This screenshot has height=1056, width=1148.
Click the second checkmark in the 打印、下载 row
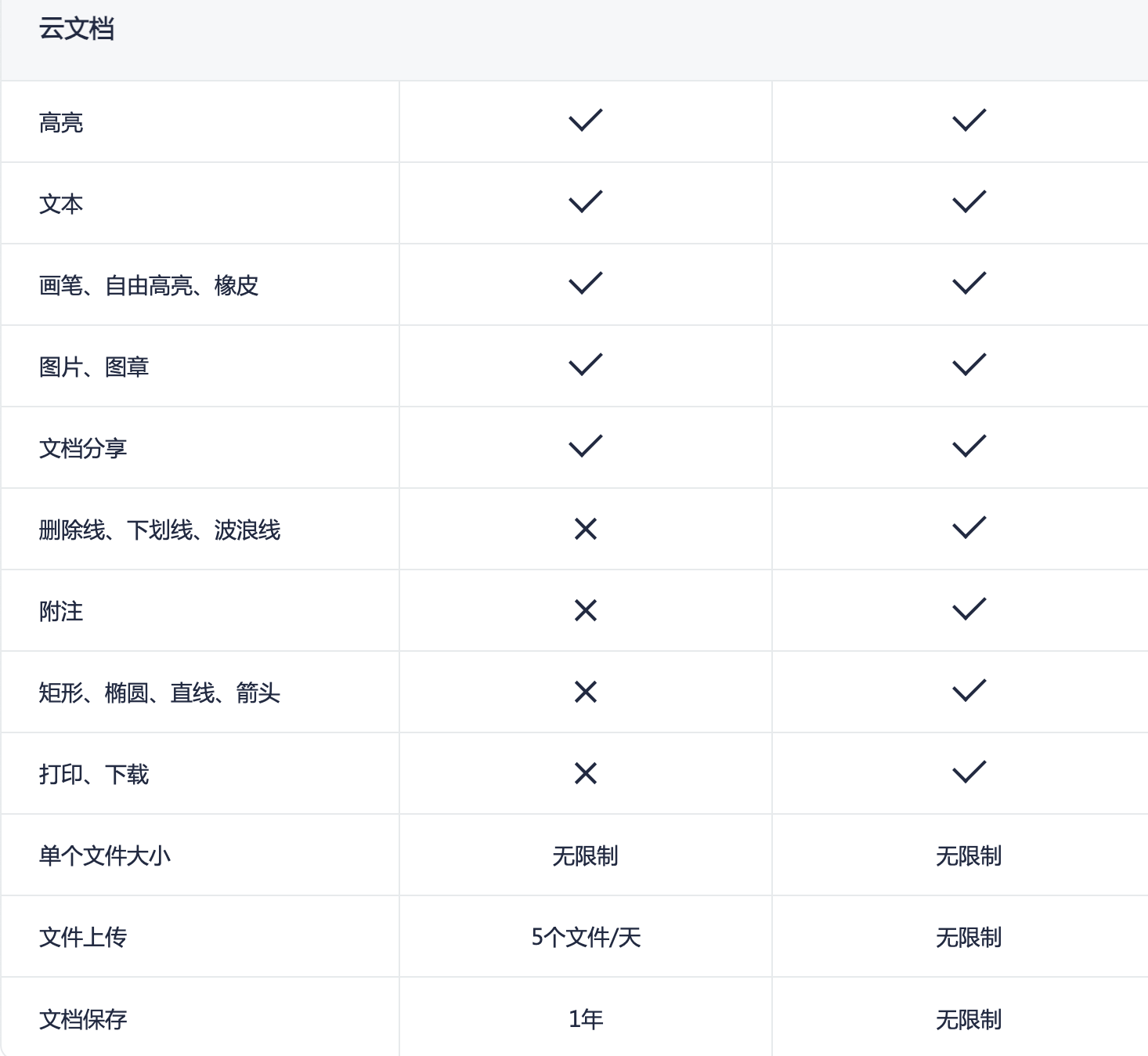pyautogui.click(x=969, y=772)
